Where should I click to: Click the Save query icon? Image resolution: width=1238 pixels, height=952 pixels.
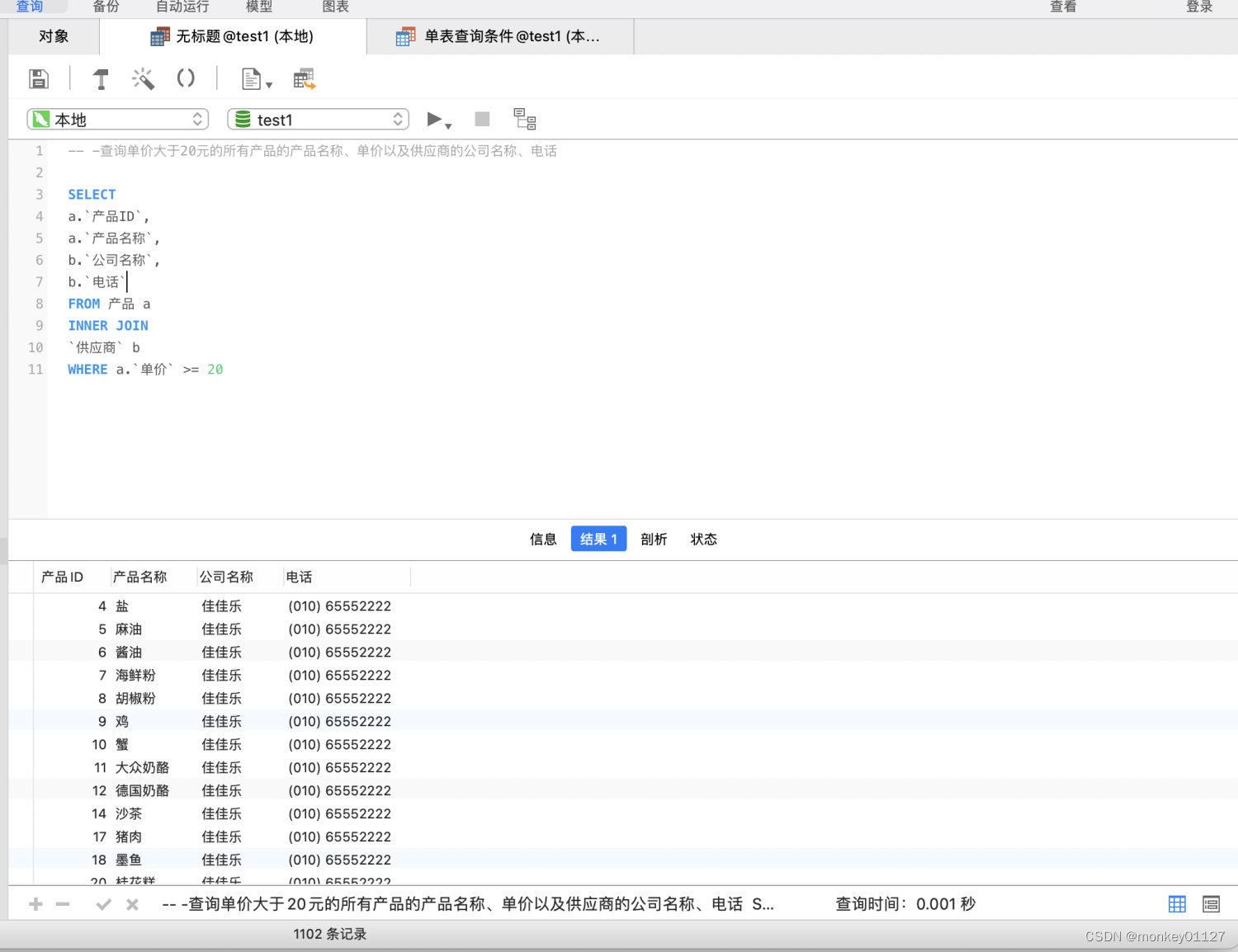(39, 79)
